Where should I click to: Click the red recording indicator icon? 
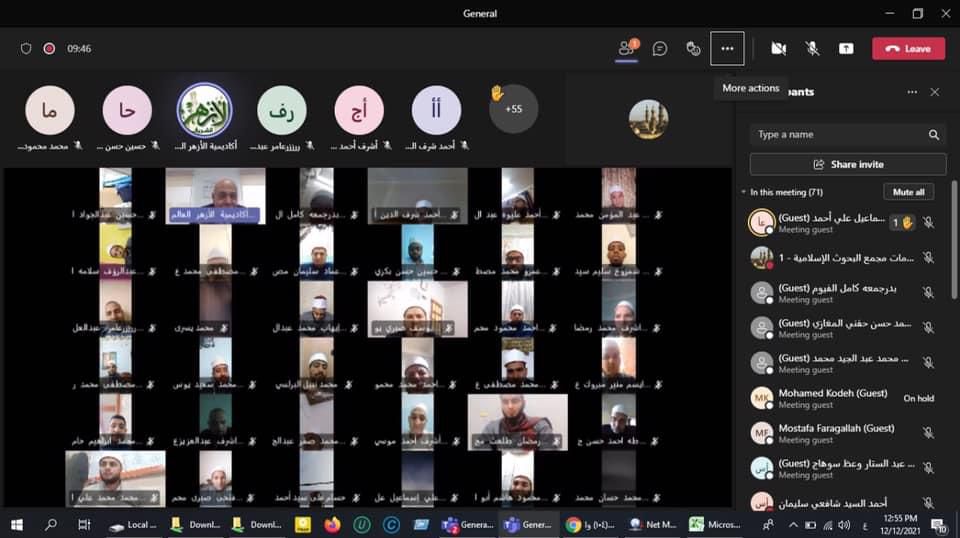[49, 48]
